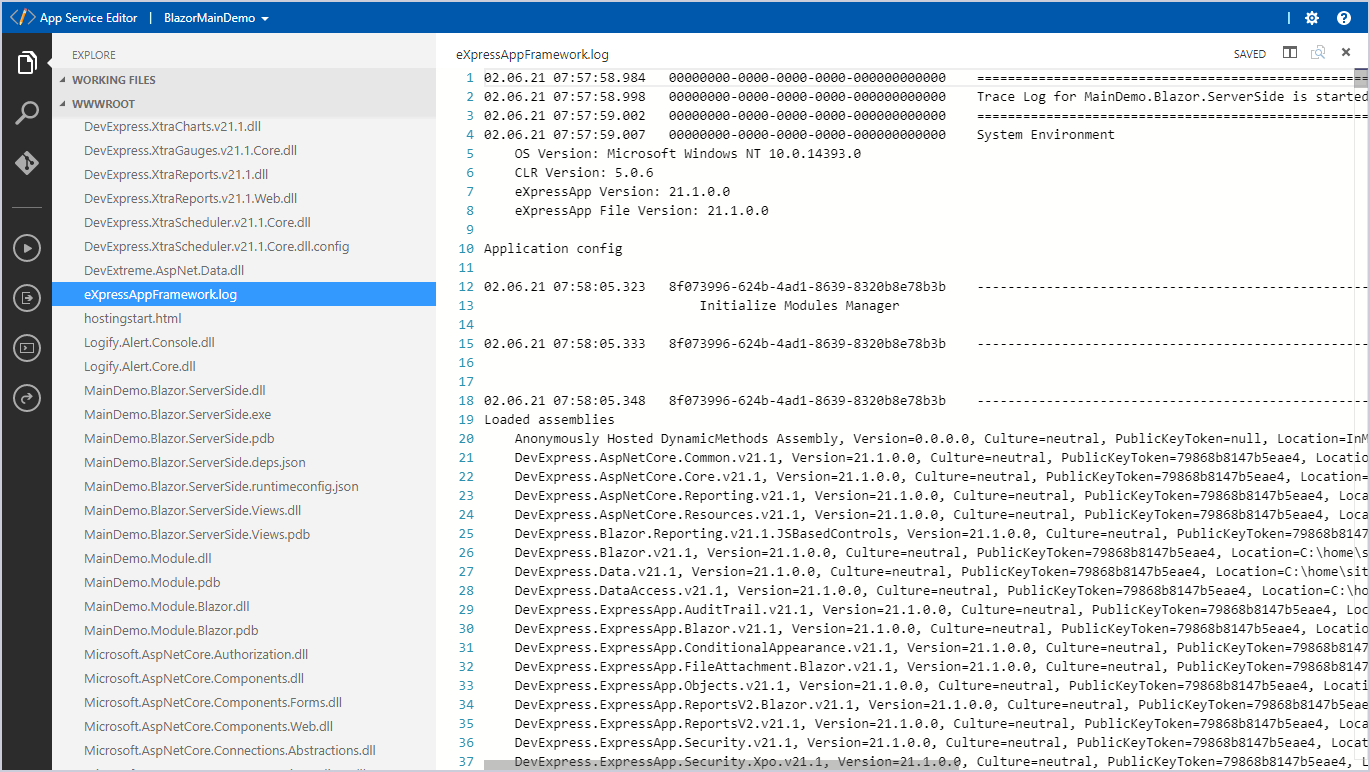Click the editor vertical scrollbar thumb
Image resolution: width=1370 pixels, height=772 pixels.
pyautogui.click(x=1361, y=79)
